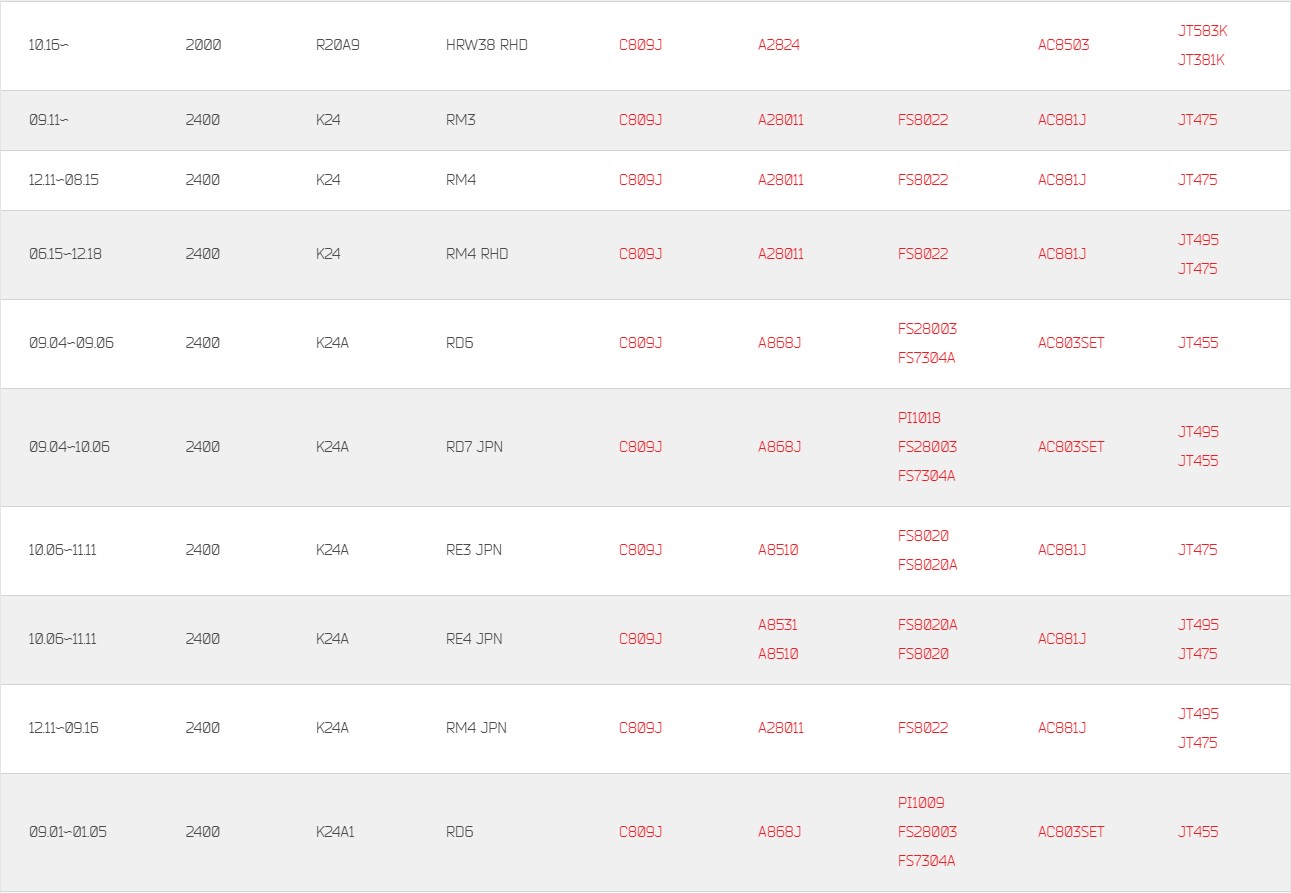This screenshot has height=893, width=1291.
Task: Click PI1018 part link
Action: 919,418
